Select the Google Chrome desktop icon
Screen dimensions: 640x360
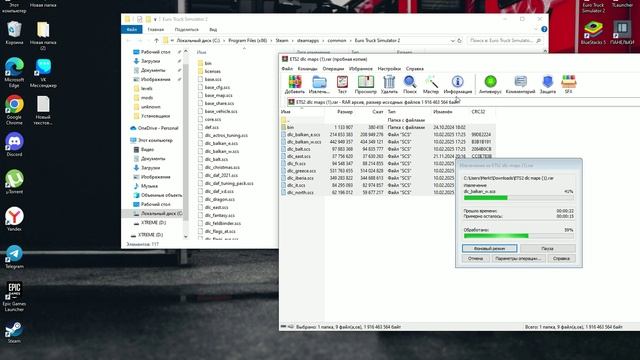(x=14, y=110)
